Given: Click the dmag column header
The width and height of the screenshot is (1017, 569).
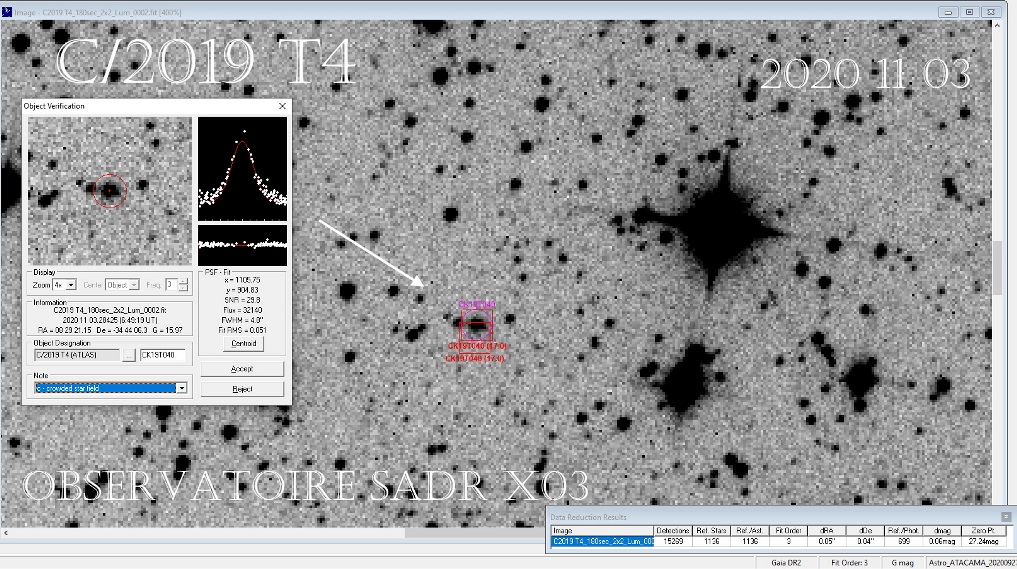Looking at the screenshot, I should [942, 531].
